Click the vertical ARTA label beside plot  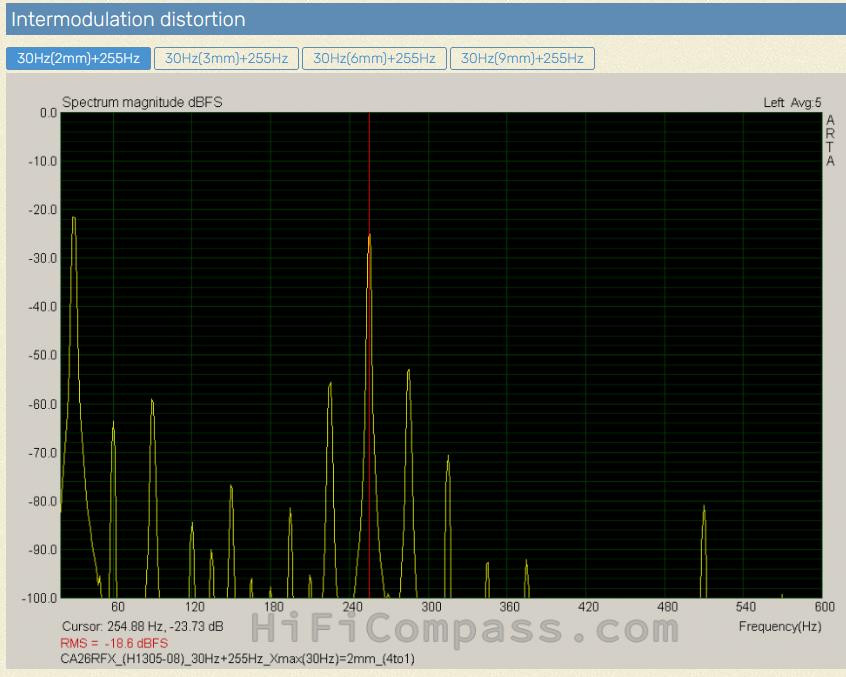pos(830,140)
